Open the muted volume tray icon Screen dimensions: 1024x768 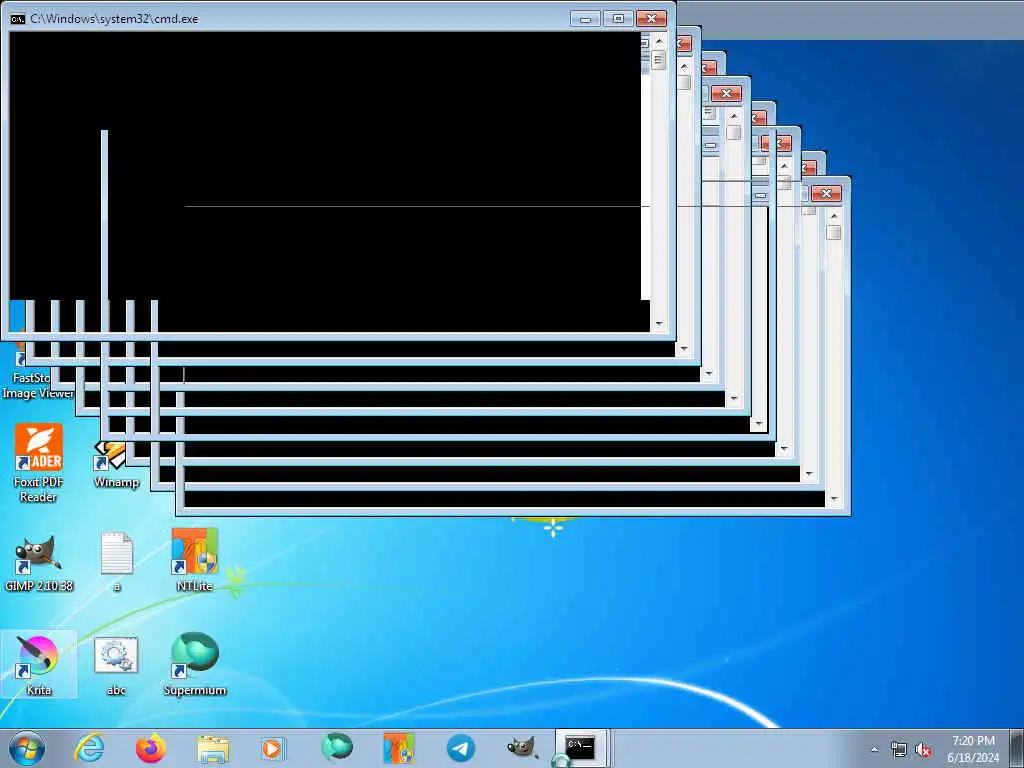pos(923,750)
